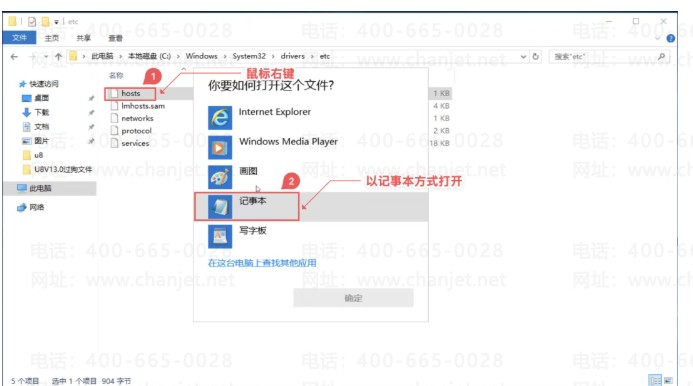This screenshot has height=386, width=693.
Task: Sort by the 名称 column header
Action: coord(116,76)
